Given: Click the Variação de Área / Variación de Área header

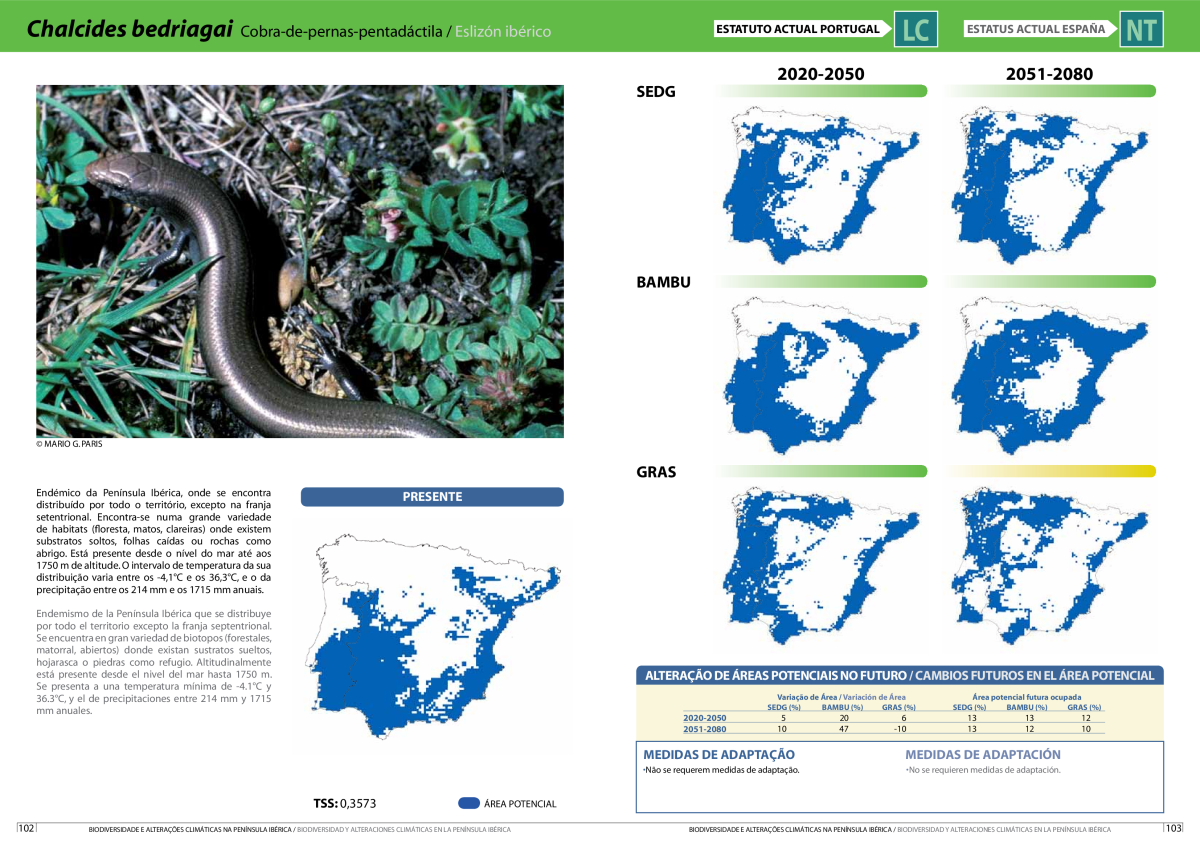Looking at the screenshot, I should coord(841,697).
